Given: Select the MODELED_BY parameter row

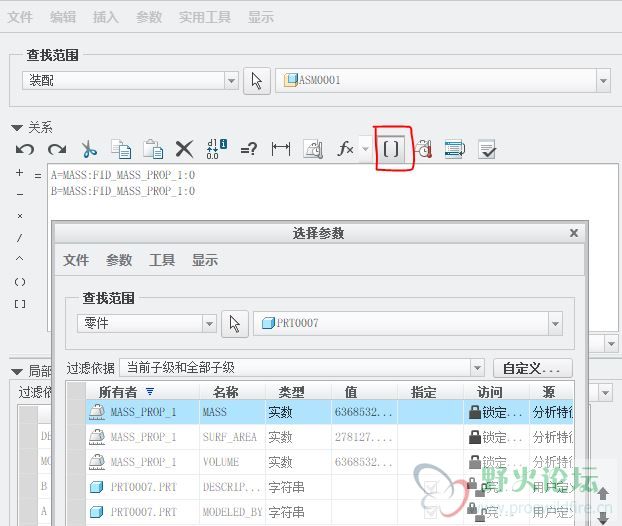Looking at the screenshot, I should point(330,512).
